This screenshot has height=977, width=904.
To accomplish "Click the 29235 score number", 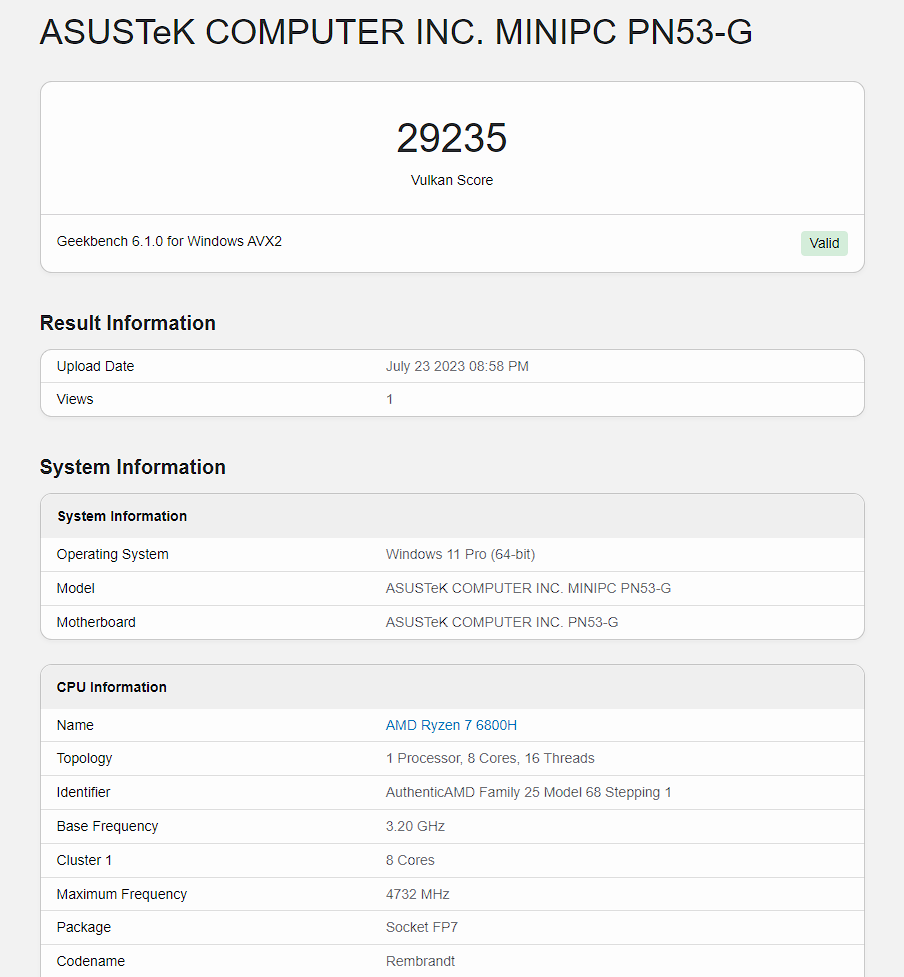I will pyautogui.click(x=452, y=138).
